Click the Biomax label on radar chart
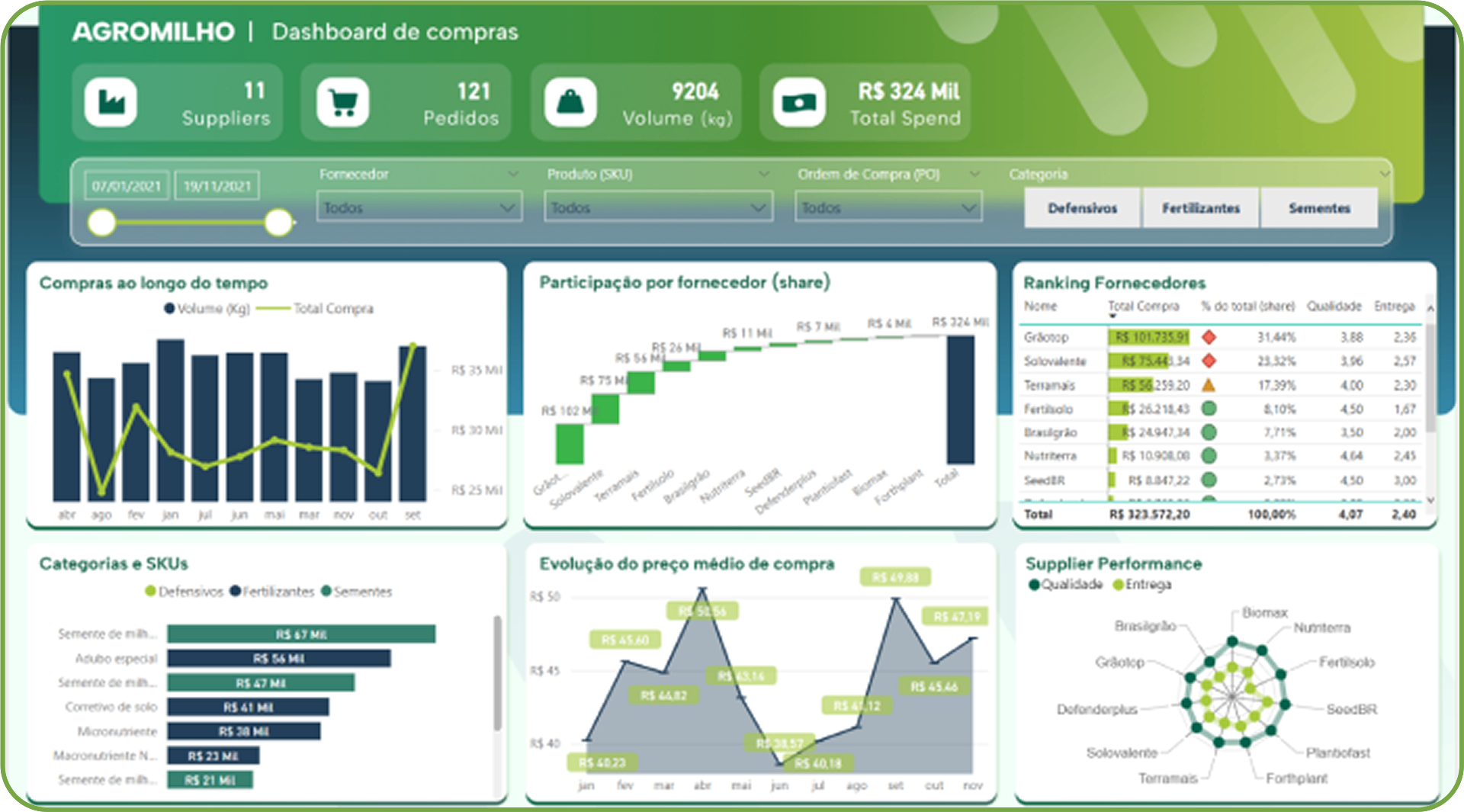The height and width of the screenshot is (812, 1464). coord(1265,612)
